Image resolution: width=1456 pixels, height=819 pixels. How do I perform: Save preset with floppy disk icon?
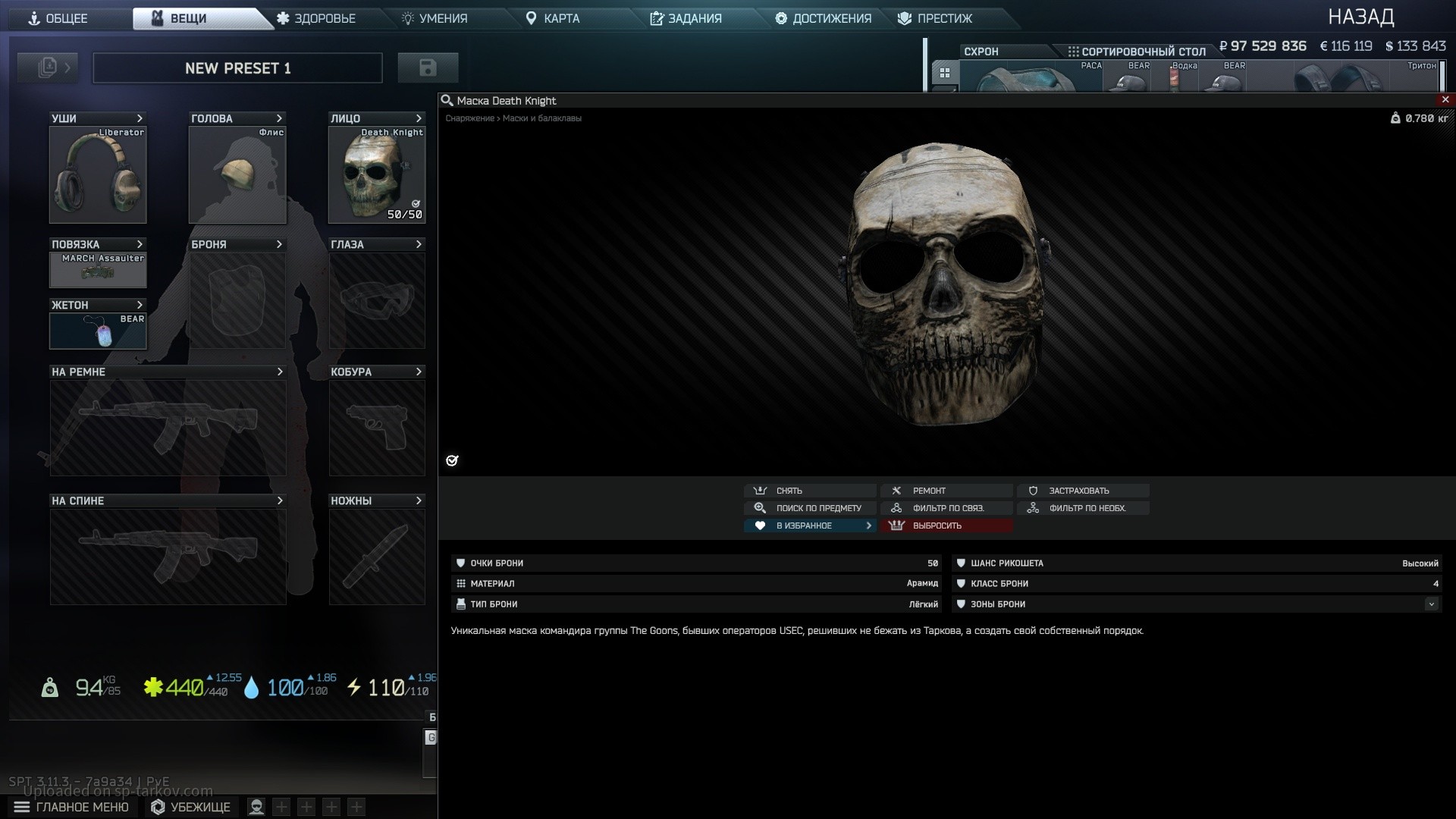[x=428, y=67]
